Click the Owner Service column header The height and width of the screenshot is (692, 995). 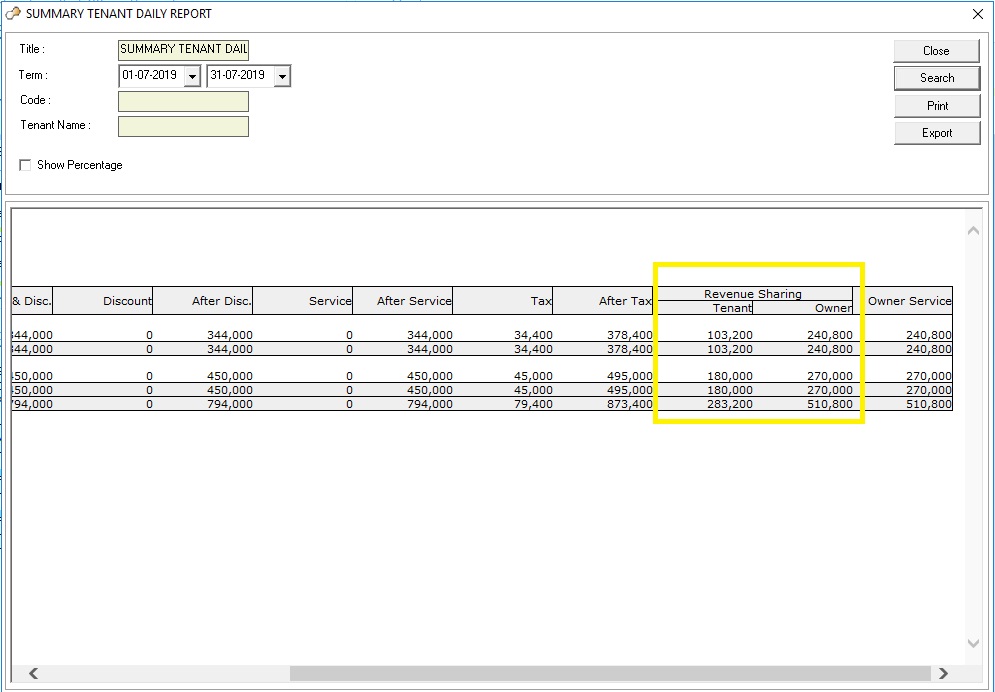click(908, 301)
